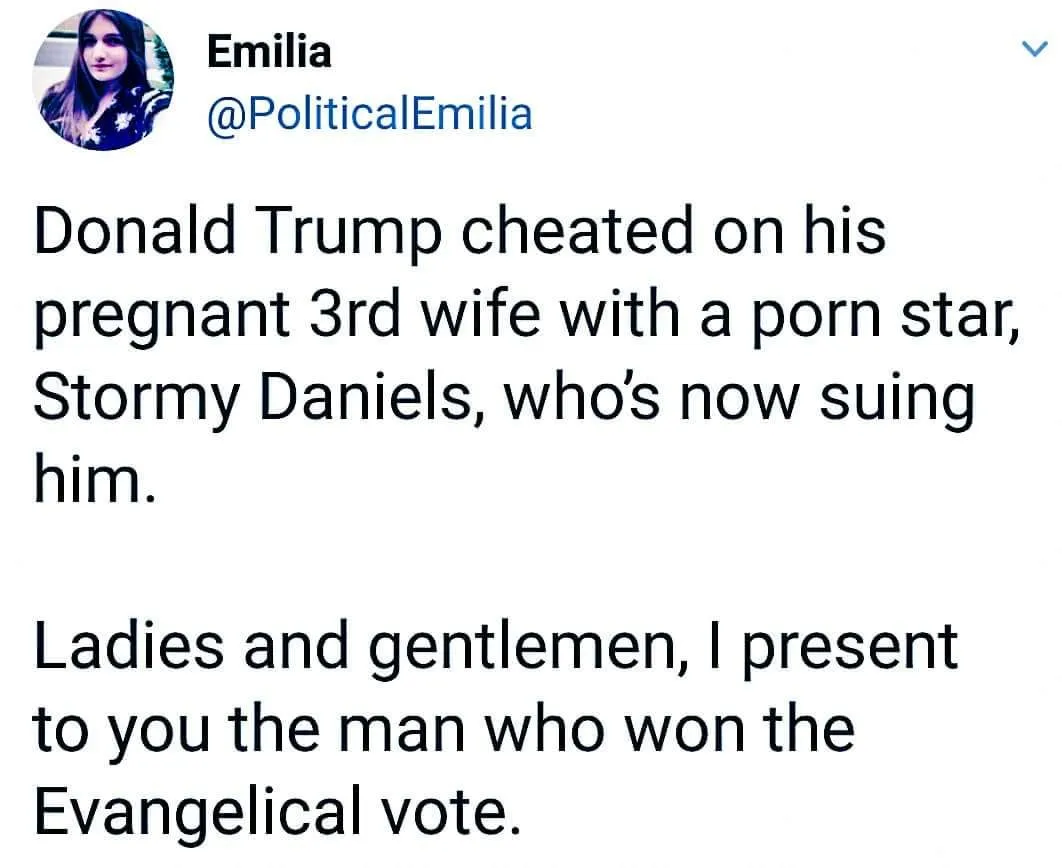Viewport: 1062px width, 868px height.
Task: Open the tweet options chevron menu
Action: tap(1035, 49)
